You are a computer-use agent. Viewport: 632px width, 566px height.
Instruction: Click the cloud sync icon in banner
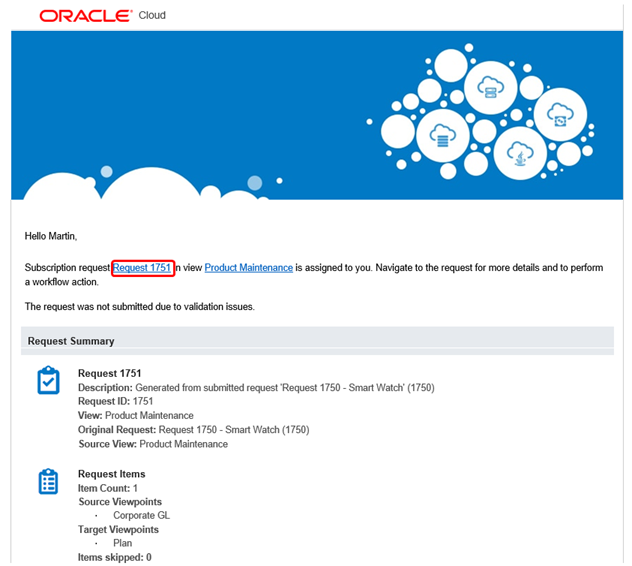[560, 114]
